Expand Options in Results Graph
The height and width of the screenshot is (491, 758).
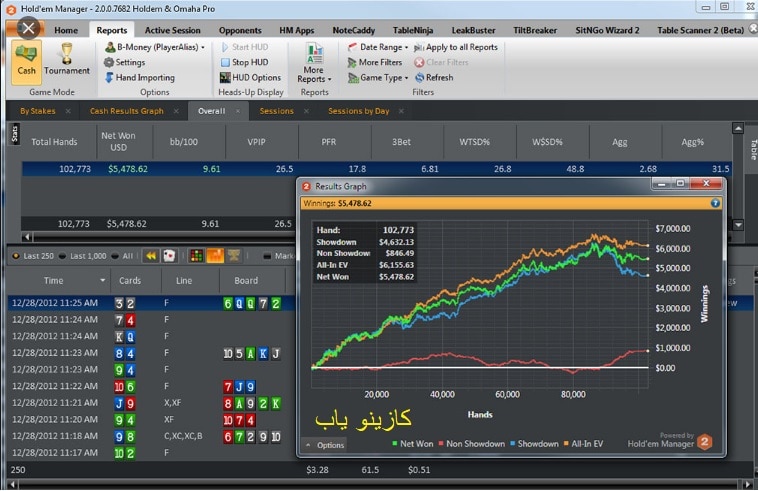325,445
